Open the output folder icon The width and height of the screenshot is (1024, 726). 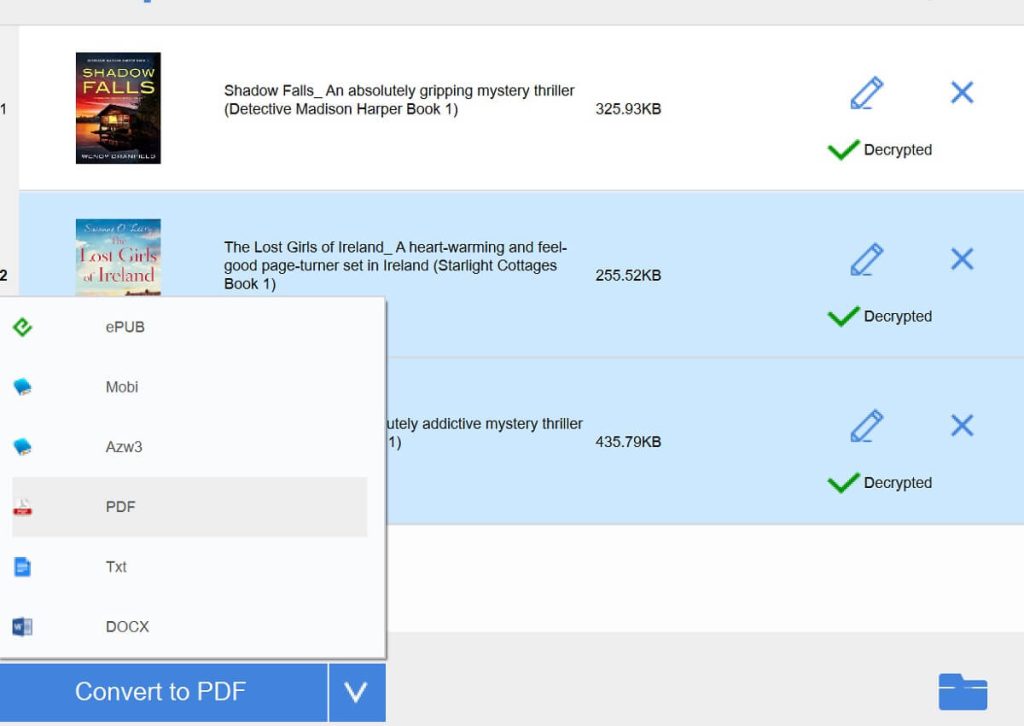click(963, 690)
